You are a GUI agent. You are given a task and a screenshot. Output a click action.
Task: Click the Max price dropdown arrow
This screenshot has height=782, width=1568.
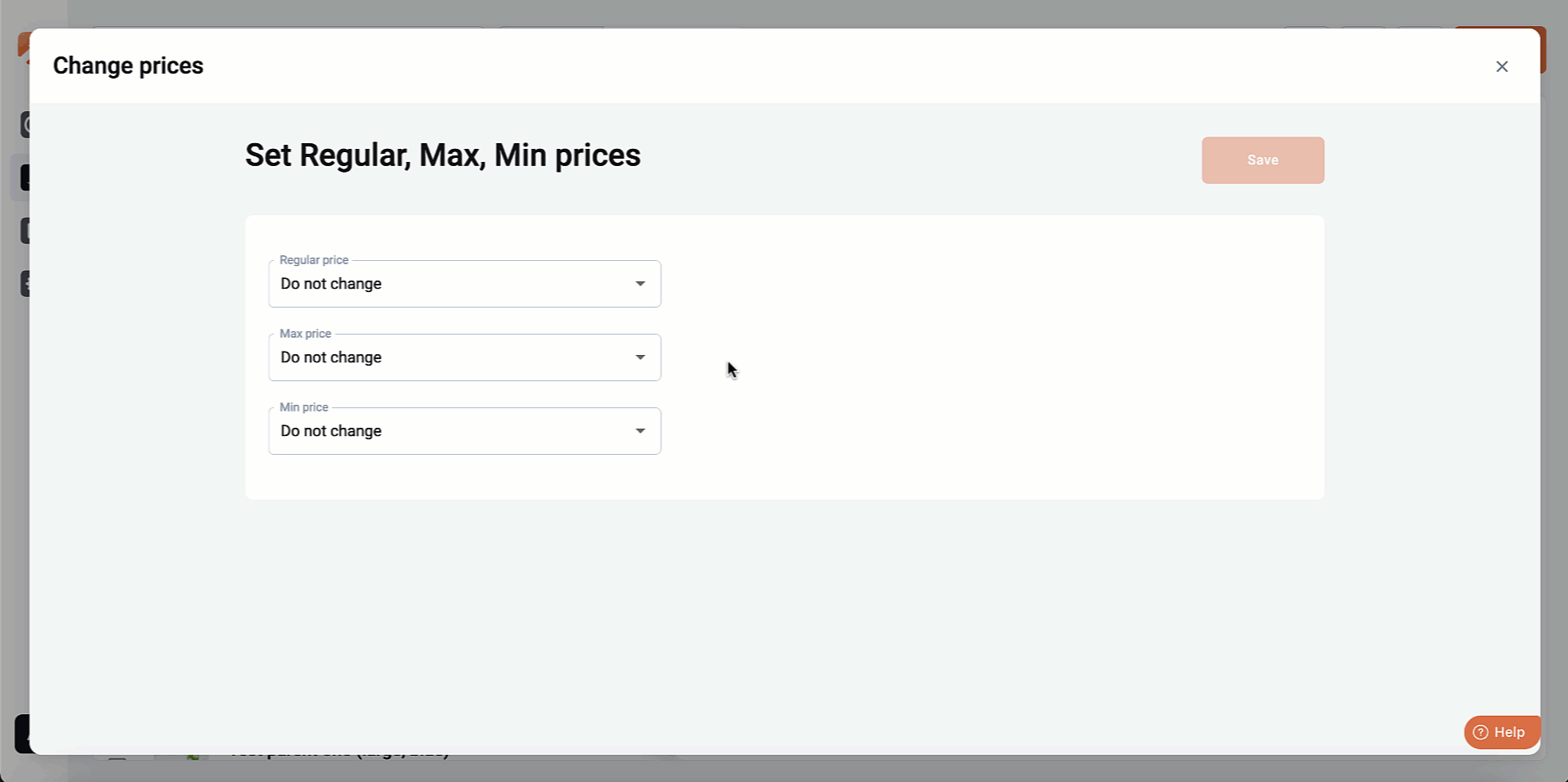640,357
